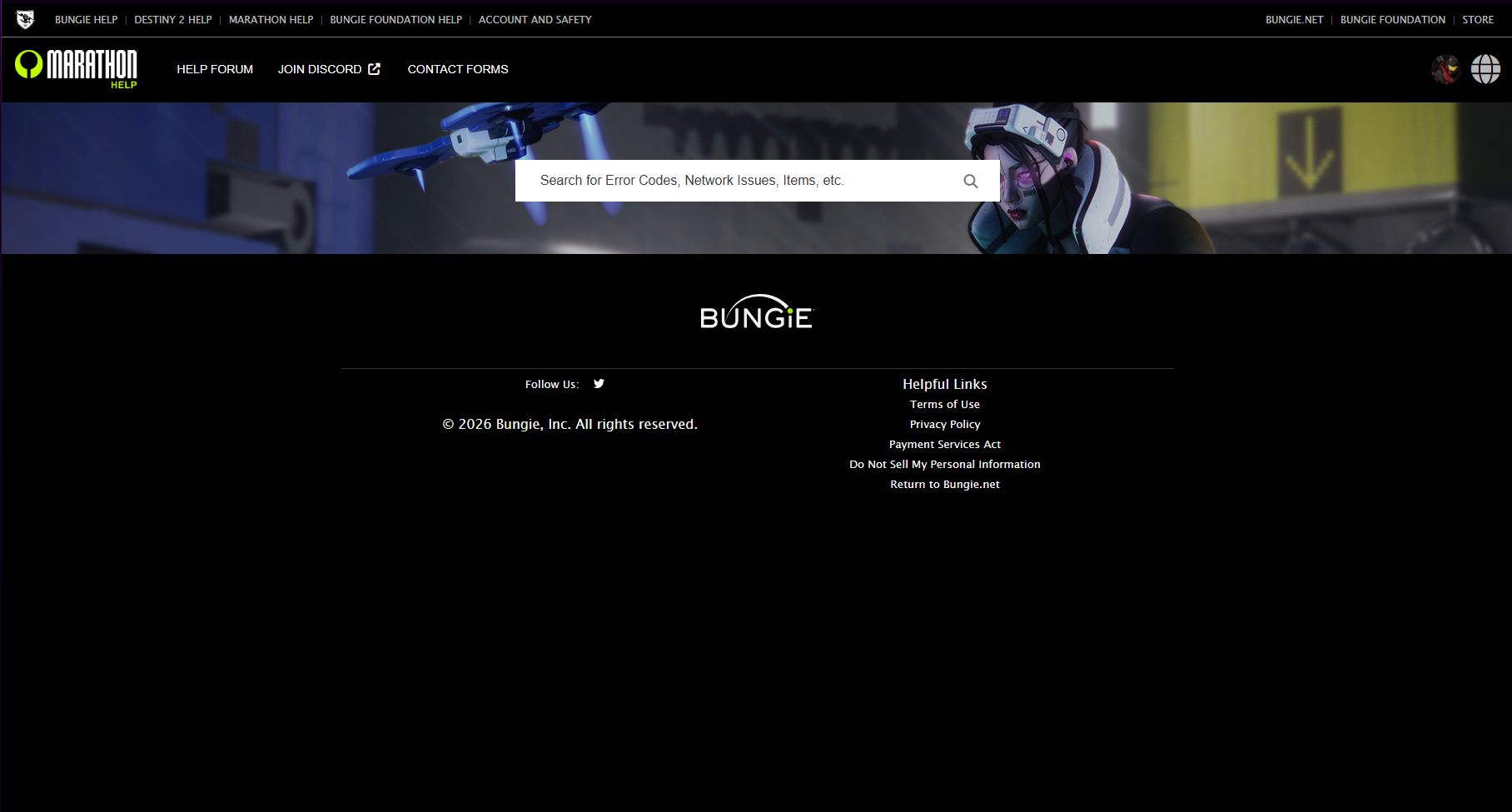Image resolution: width=1512 pixels, height=812 pixels.
Task: Click the Bungie footer logo
Action: point(756,313)
